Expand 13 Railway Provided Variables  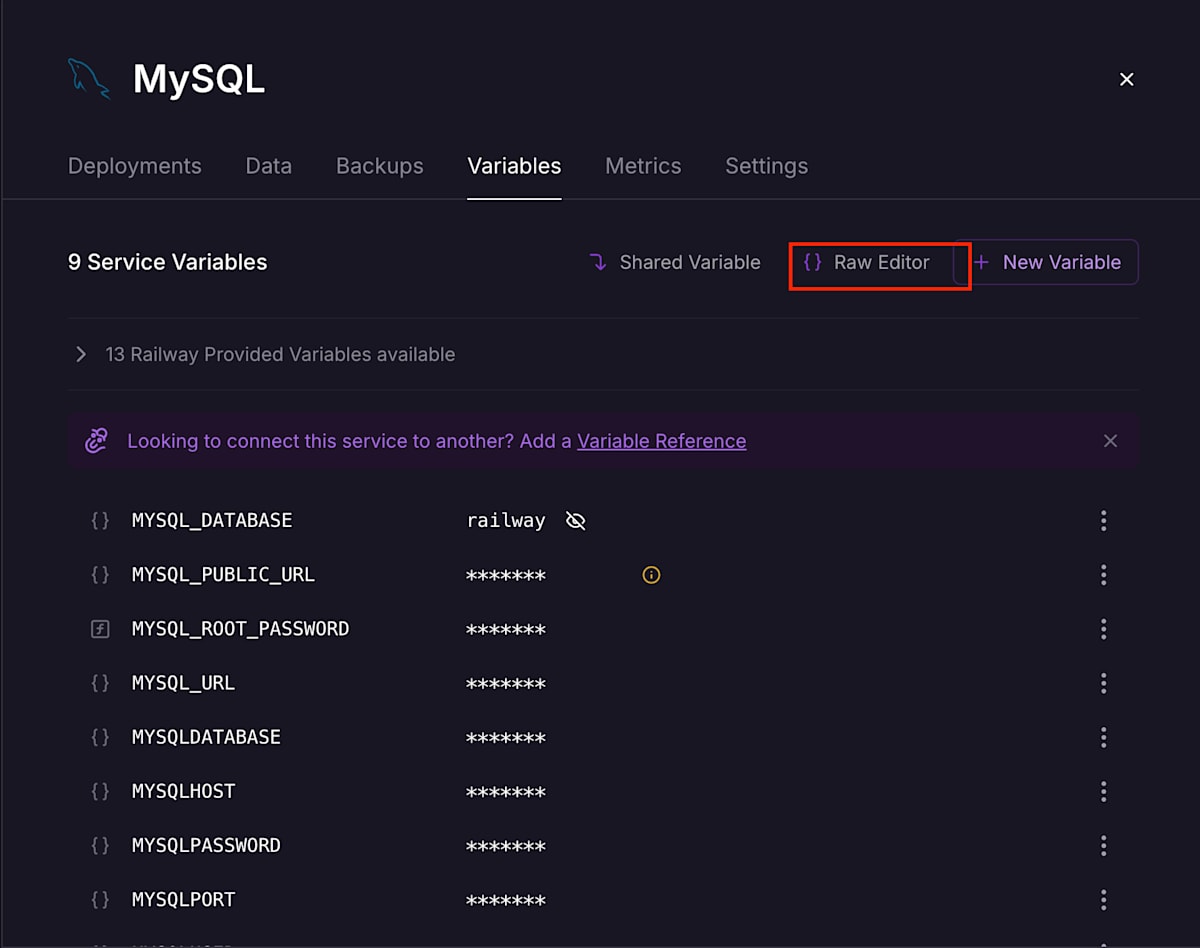(x=266, y=354)
